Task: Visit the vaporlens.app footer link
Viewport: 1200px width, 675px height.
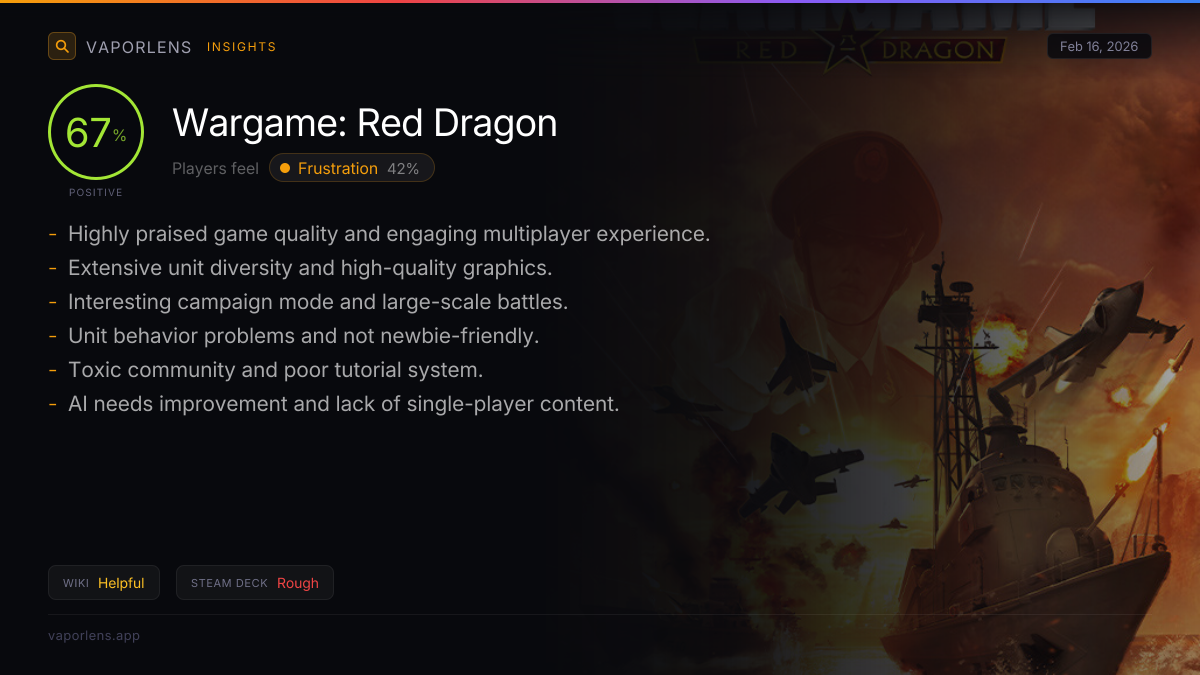Action: [94, 635]
